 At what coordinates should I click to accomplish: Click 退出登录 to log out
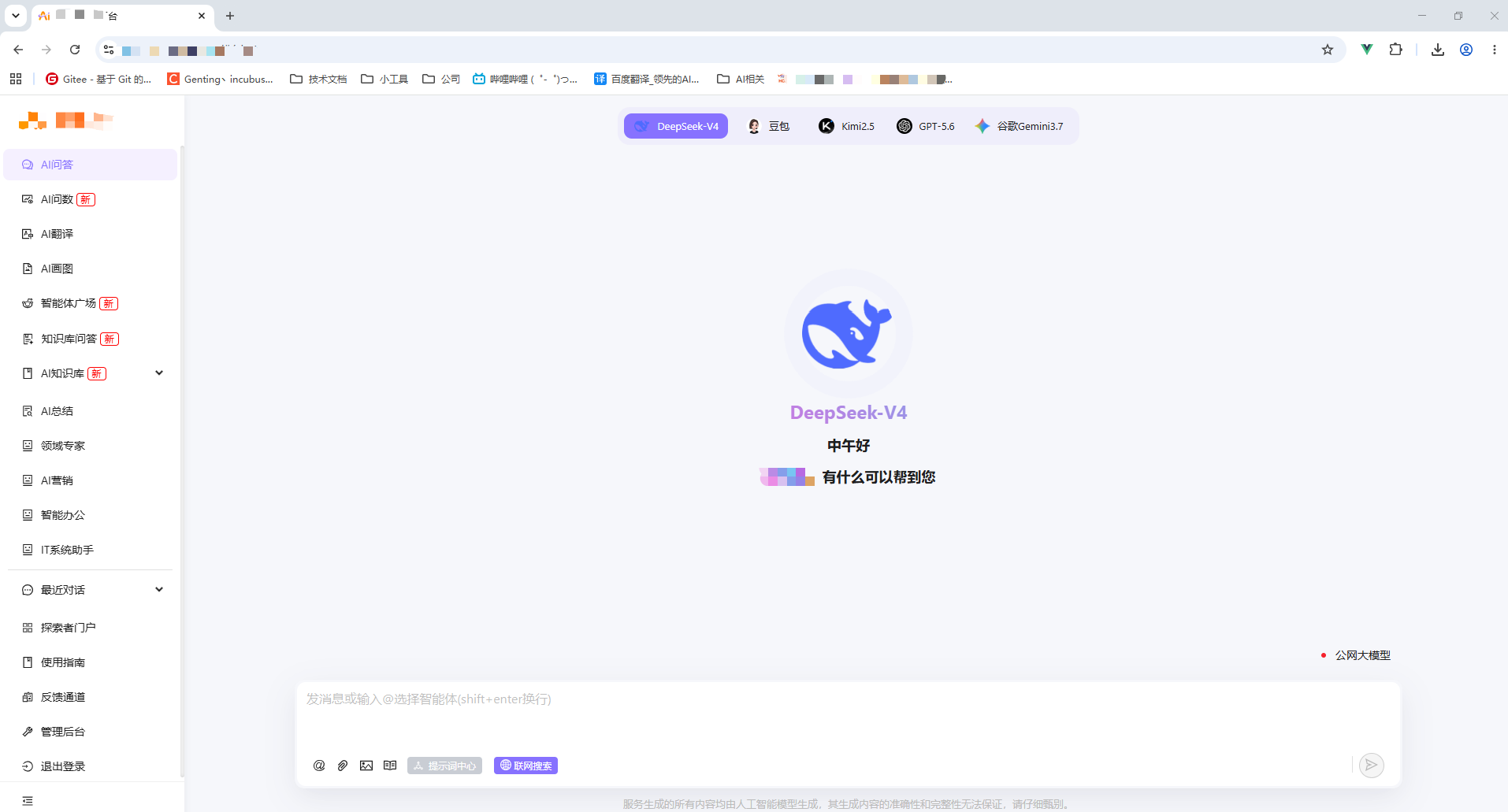tap(91, 766)
